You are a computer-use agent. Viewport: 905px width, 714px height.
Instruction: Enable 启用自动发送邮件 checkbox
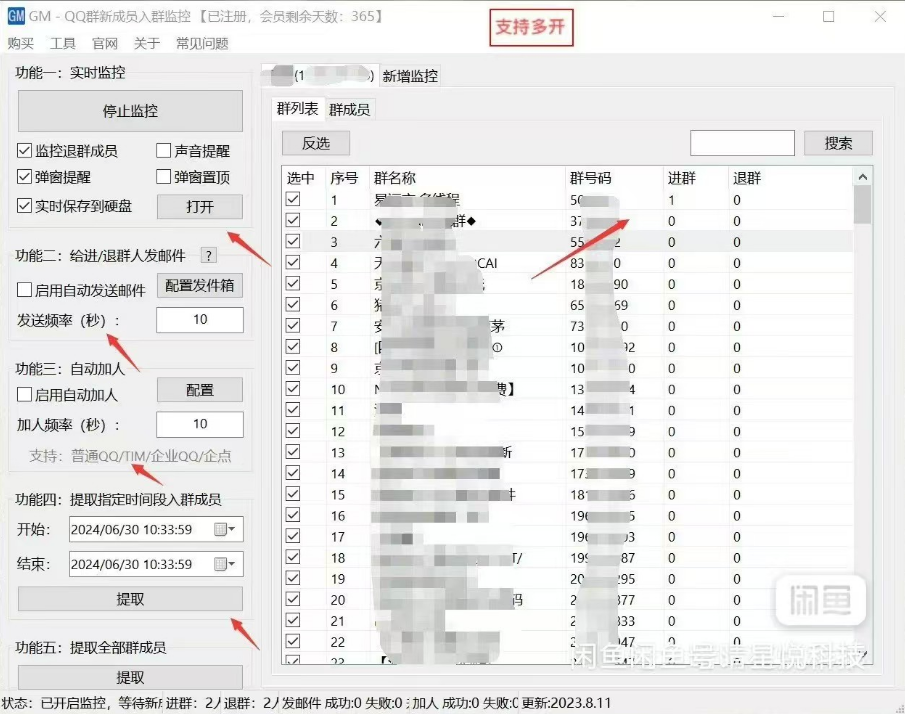tap(24, 290)
